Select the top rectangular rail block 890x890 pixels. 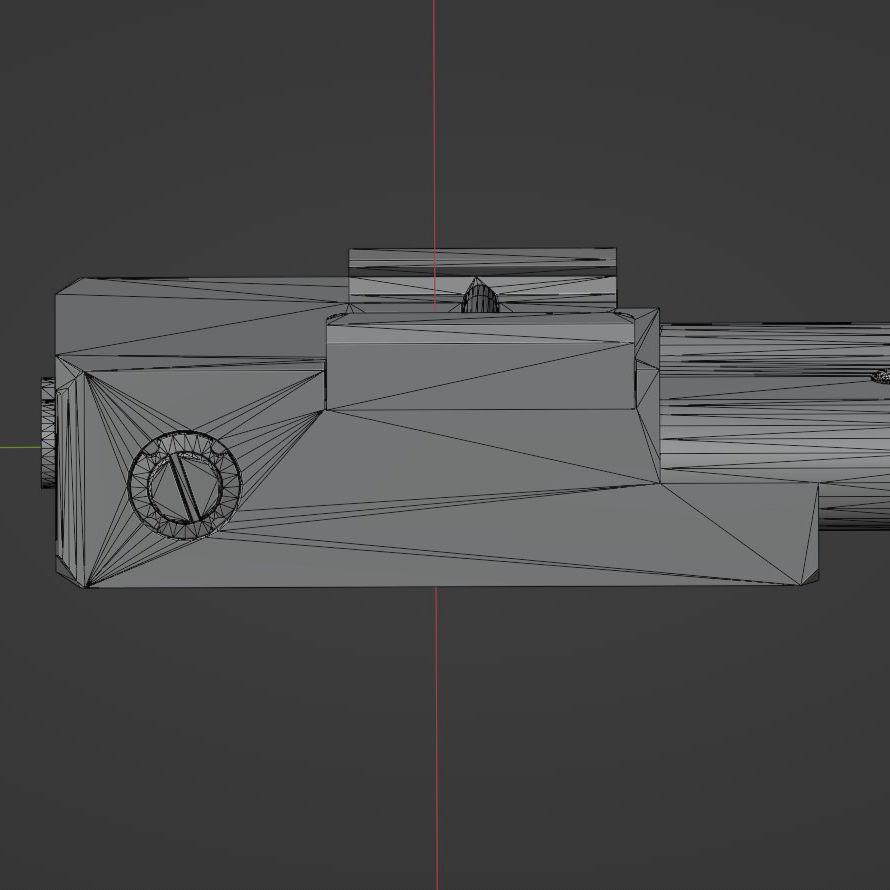pyautogui.click(x=482, y=278)
